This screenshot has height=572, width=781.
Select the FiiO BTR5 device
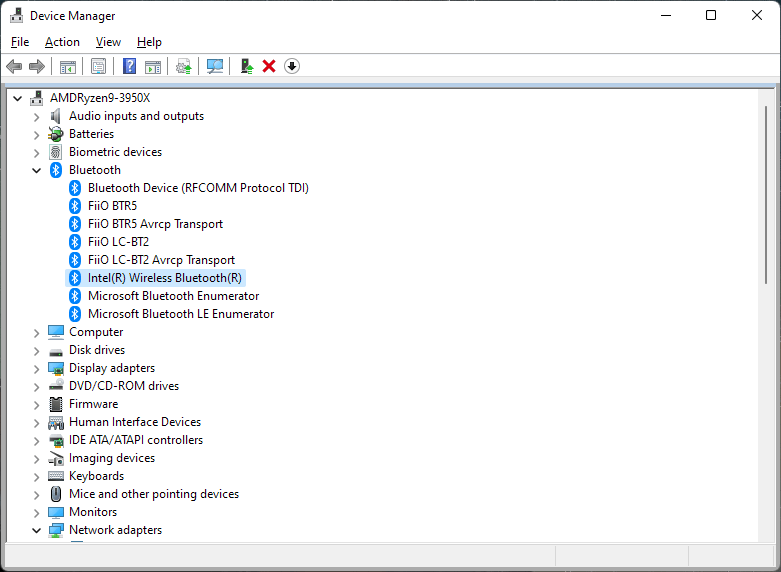112,206
